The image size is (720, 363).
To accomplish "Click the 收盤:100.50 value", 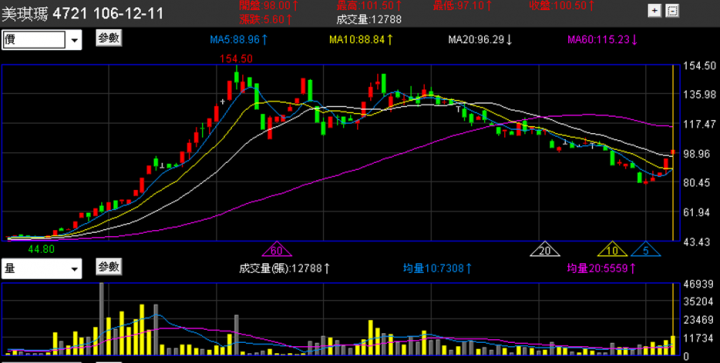I will point(562,6).
